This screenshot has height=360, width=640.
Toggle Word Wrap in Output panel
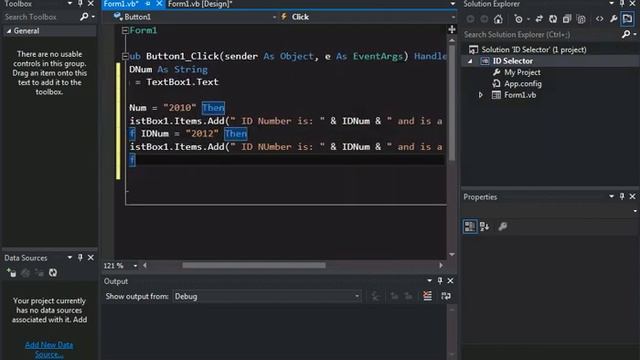(446, 296)
